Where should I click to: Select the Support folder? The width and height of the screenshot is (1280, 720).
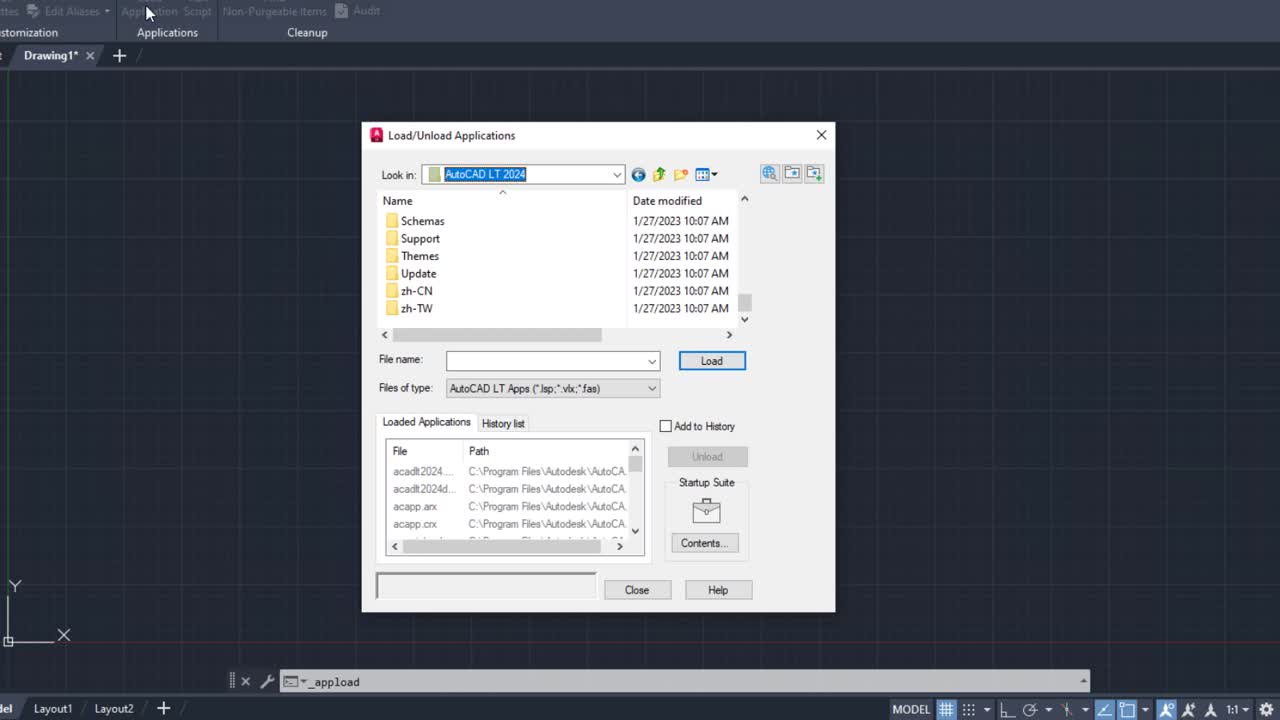pyautogui.click(x=413, y=239)
